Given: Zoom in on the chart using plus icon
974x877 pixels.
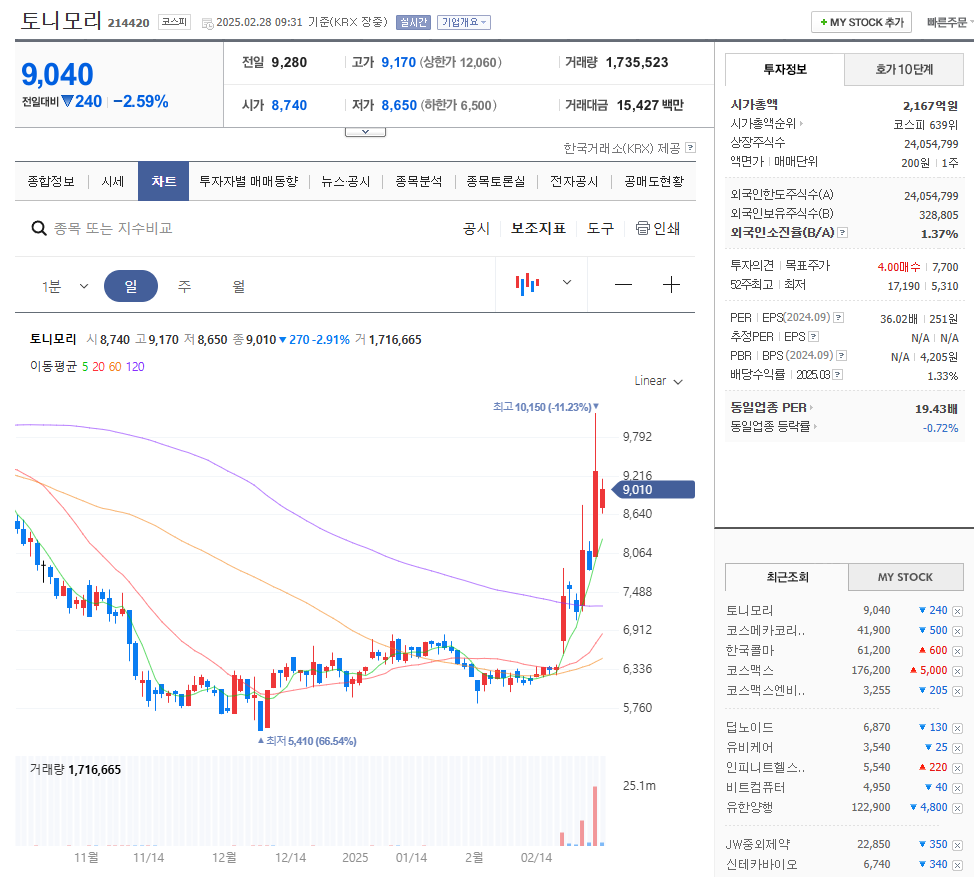Looking at the screenshot, I should pyautogui.click(x=671, y=284).
